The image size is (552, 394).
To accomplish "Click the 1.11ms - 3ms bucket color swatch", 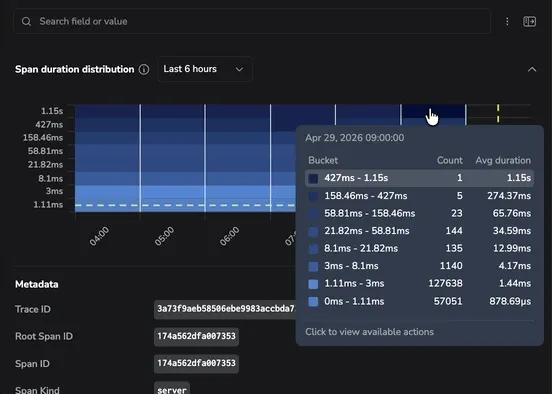I will 313,284.
